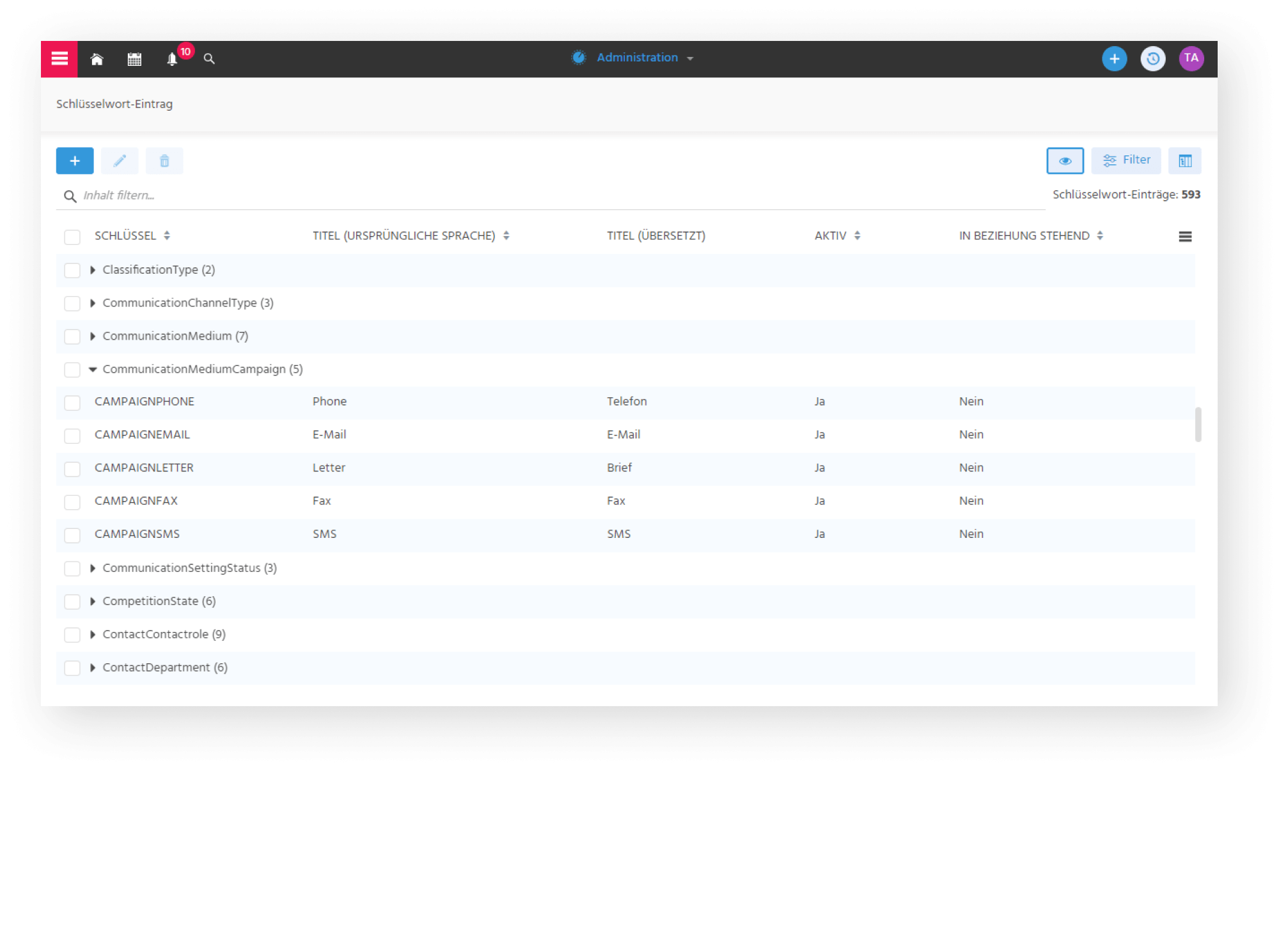
Task: Select the CAMPAIGNSMS key entry
Action: [x=137, y=535]
